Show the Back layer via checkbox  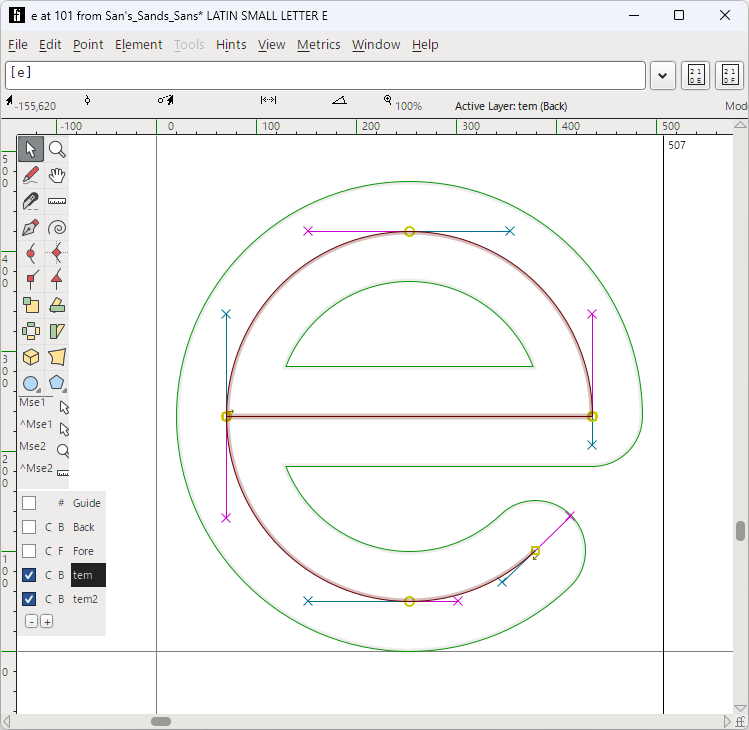click(x=29, y=527)
